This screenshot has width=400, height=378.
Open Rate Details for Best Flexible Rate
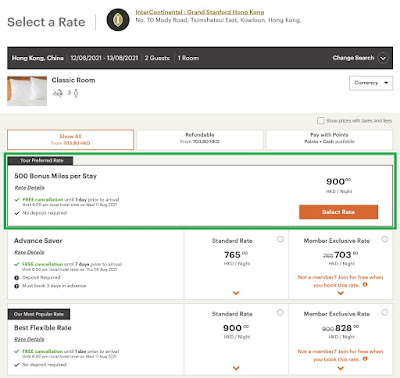(x=29, y=339)
